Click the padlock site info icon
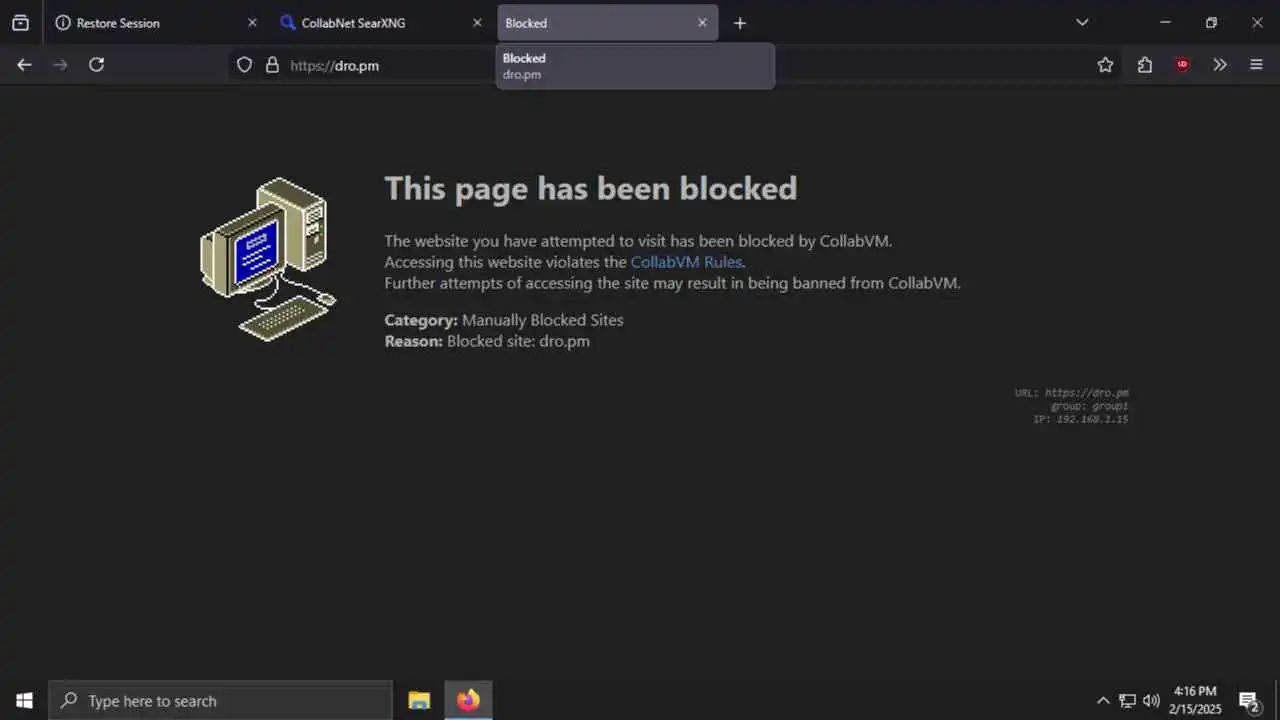The height and width of the screenshot is (720, 1280). coord(272,65)
